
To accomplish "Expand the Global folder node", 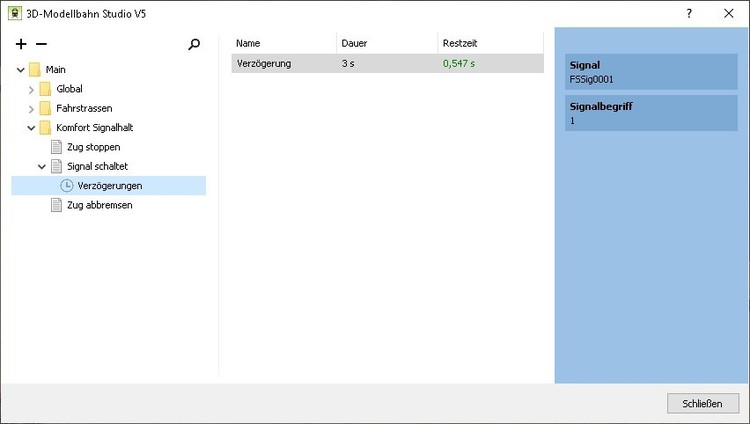I will [x=31, y=89].
